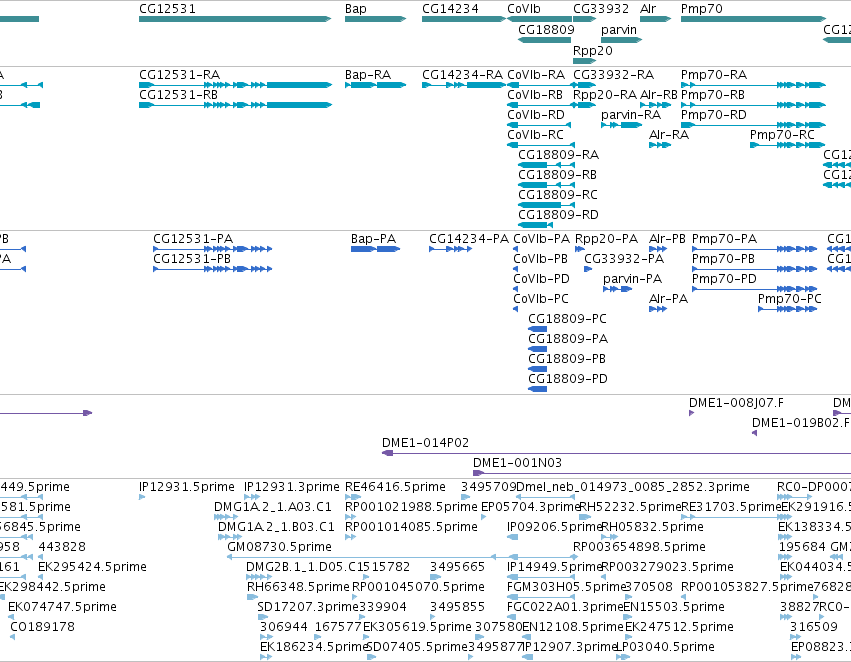
Task: Select transcript CG12531-RB
Action: [178, 95]
